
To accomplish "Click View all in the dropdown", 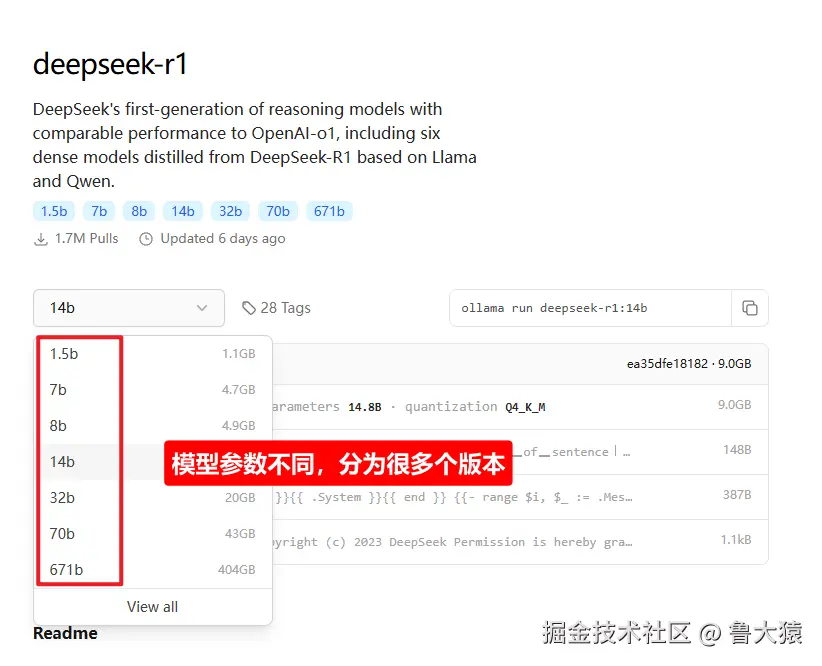I will 153,607.
